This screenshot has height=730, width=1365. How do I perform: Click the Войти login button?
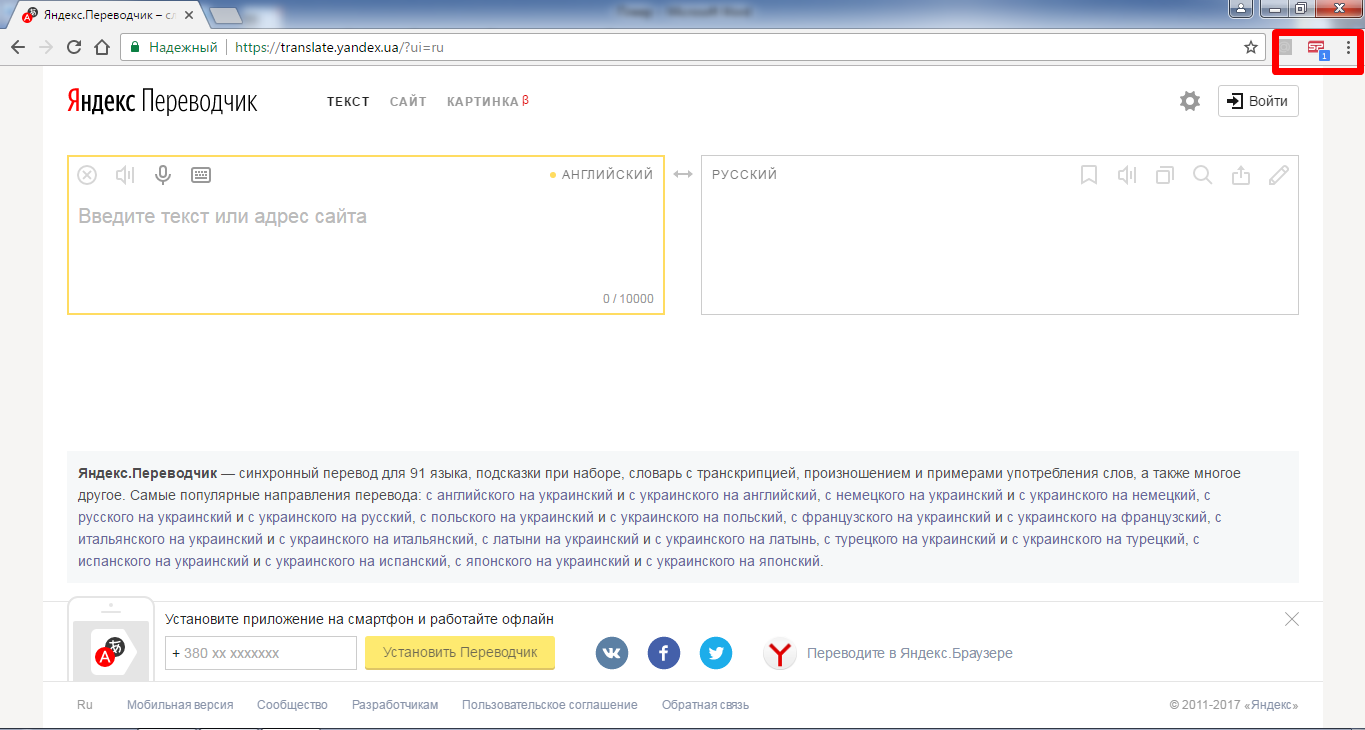point(1258,101)
